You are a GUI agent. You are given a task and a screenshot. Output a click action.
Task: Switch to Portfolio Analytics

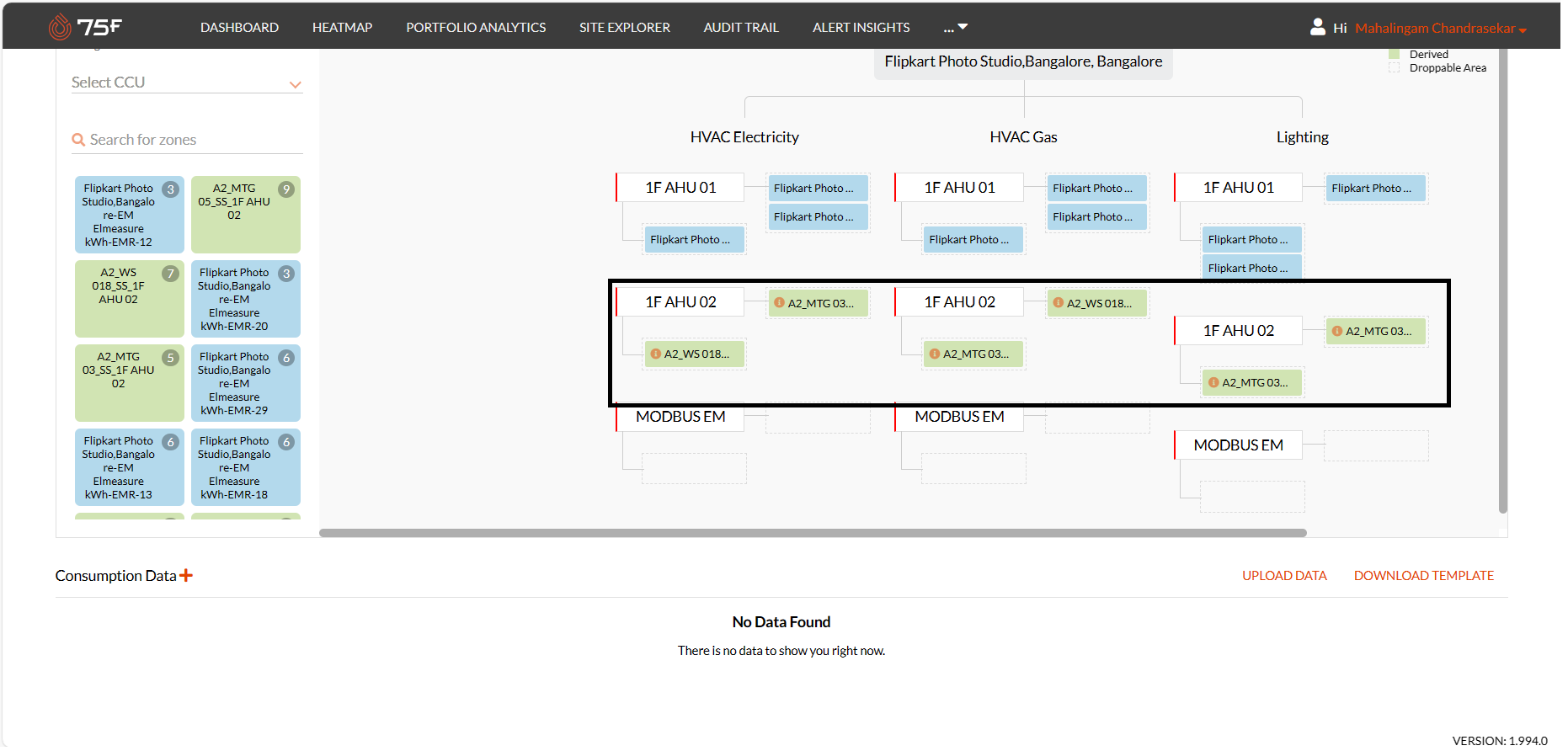click(x=476, y=28)
